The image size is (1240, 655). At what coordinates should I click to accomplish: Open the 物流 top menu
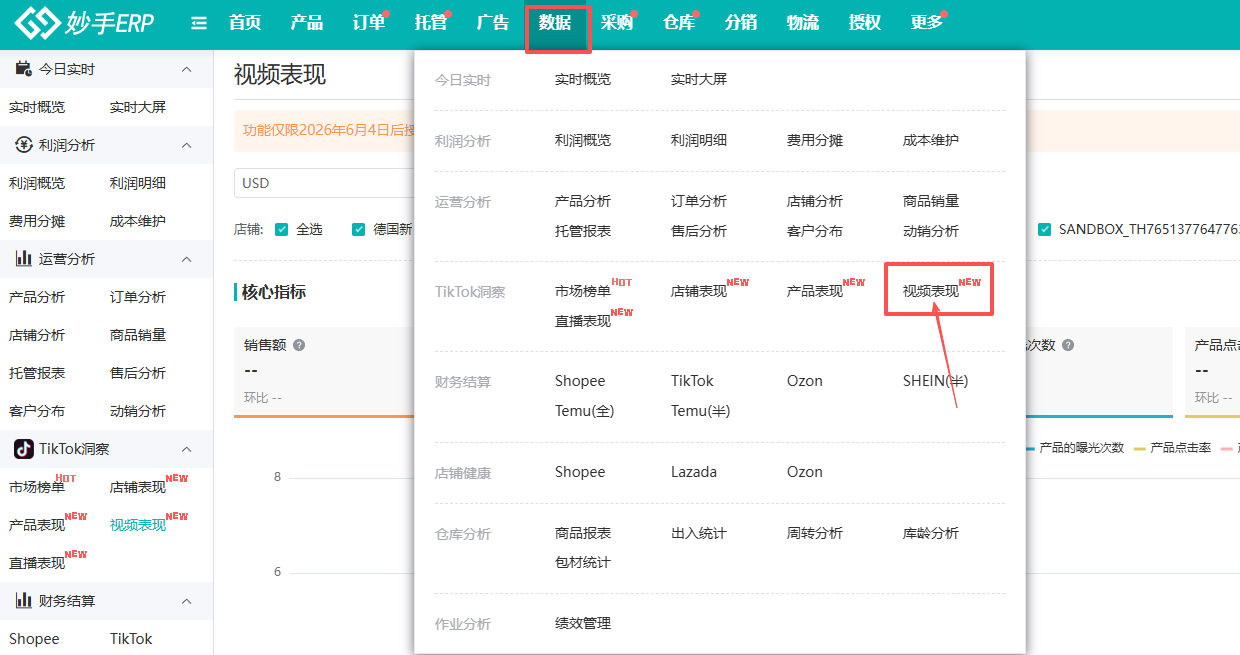pyautogui.click(x=803, y=22)
